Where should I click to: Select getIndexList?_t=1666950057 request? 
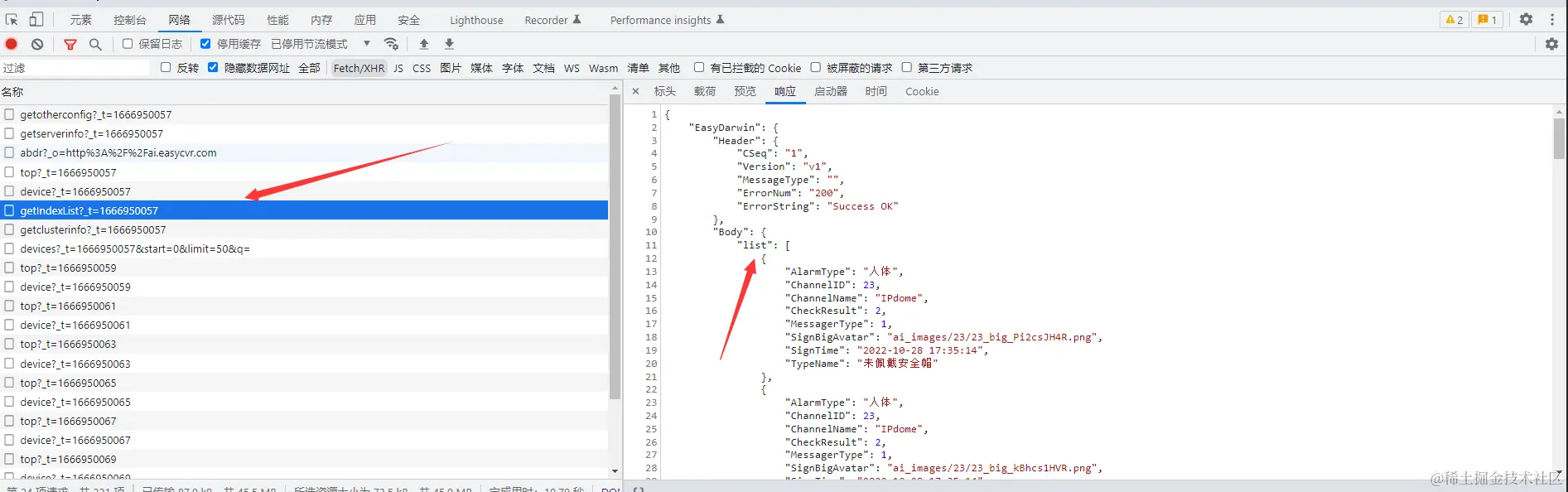click(304, 210)
